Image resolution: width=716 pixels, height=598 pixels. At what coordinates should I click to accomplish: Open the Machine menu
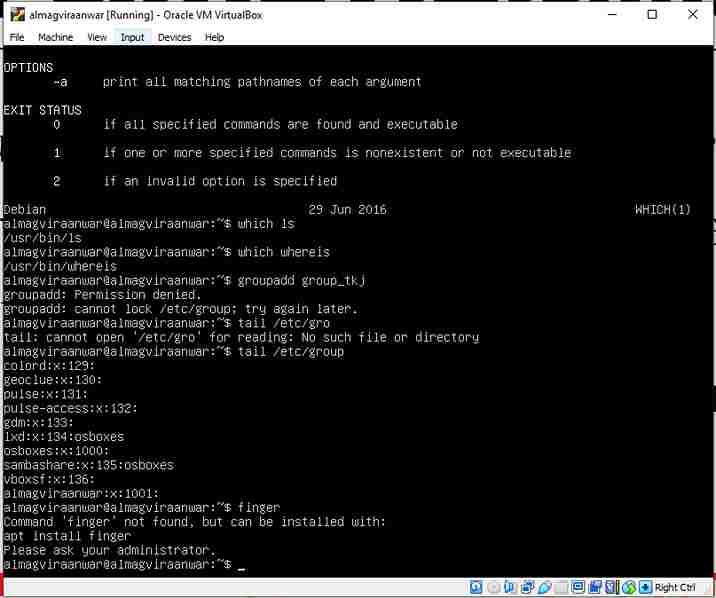coord(56,37)
